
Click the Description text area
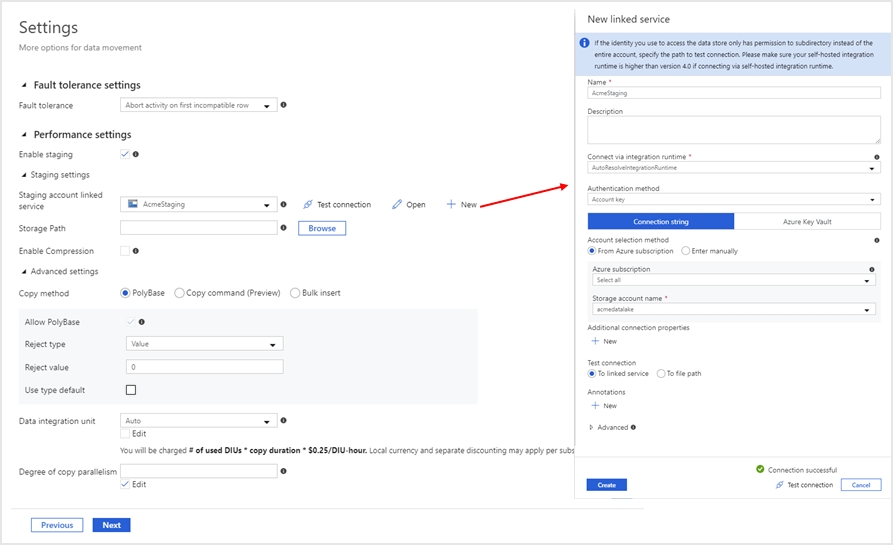(x=734, y=130)
